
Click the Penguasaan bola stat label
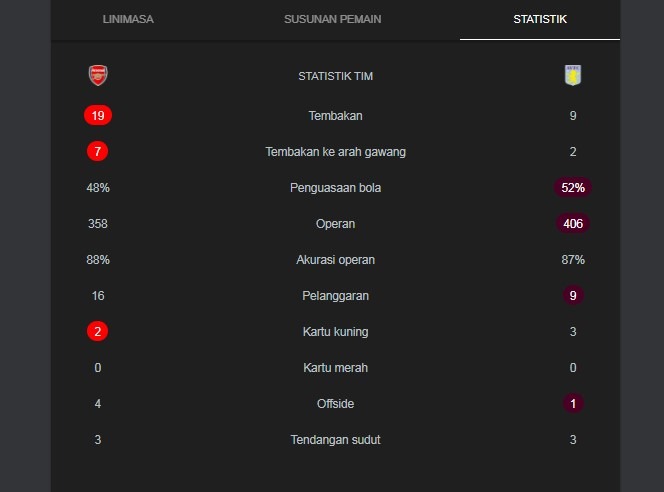[335, 188]
